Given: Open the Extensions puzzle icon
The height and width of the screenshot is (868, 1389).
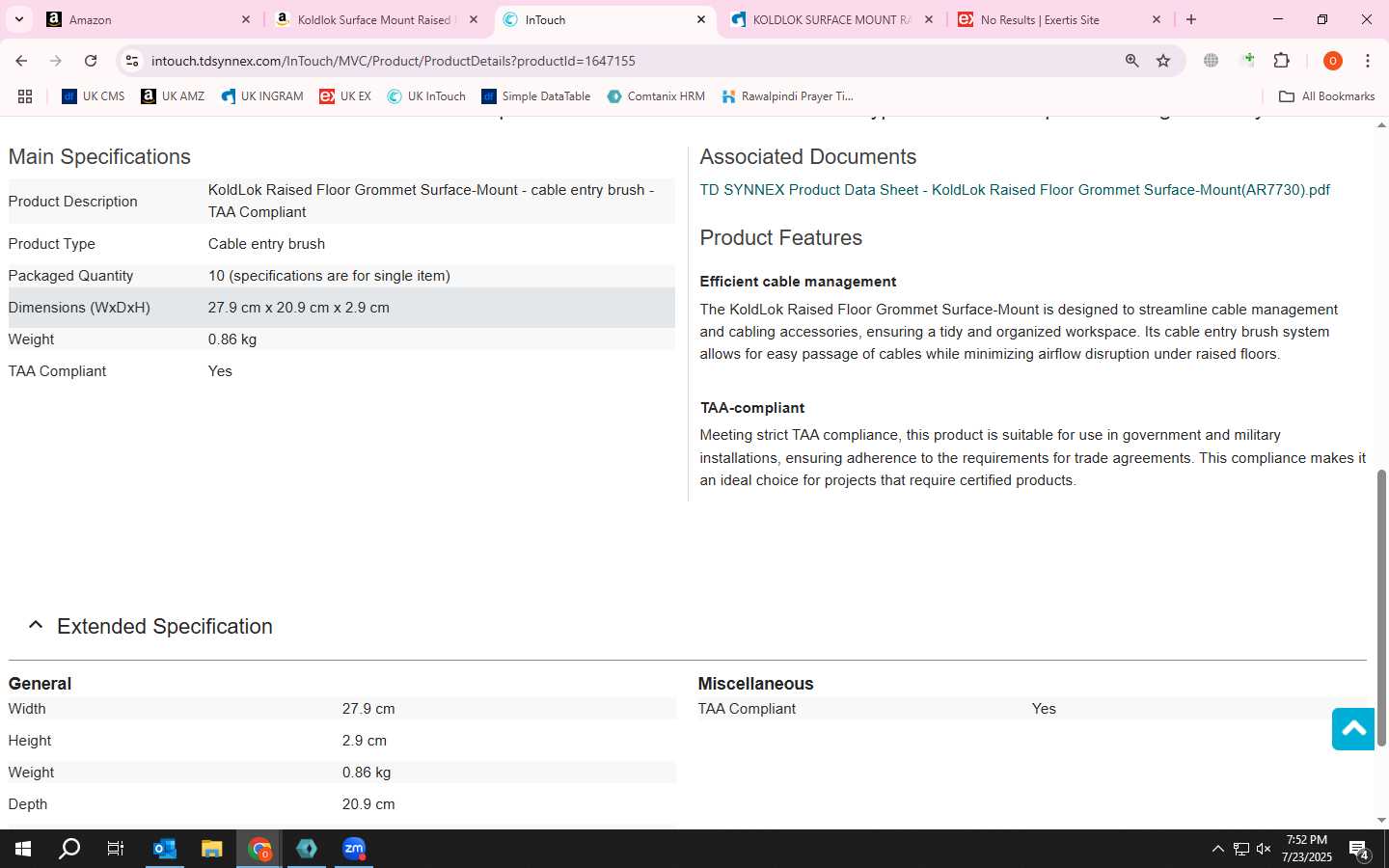Looking at the screenshot, I should coord(1282,61).
